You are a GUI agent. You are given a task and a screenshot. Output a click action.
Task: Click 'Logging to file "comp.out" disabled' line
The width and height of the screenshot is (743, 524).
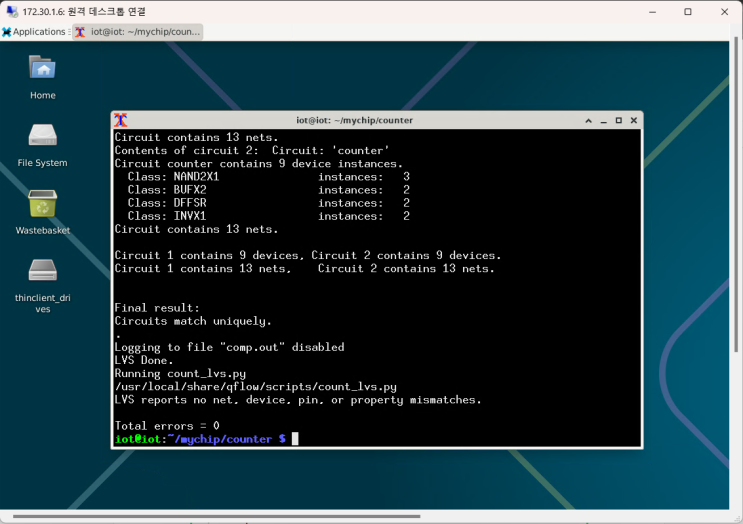(229, 347)
